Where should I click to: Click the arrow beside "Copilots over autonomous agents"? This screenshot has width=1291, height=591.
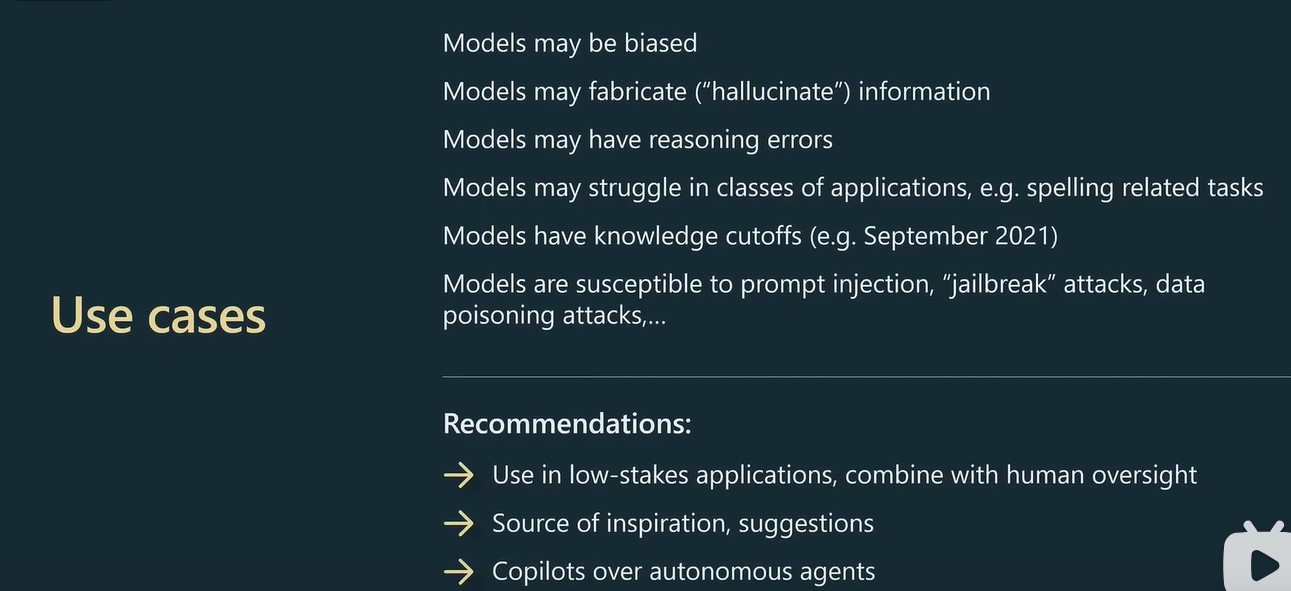point(458,571)
